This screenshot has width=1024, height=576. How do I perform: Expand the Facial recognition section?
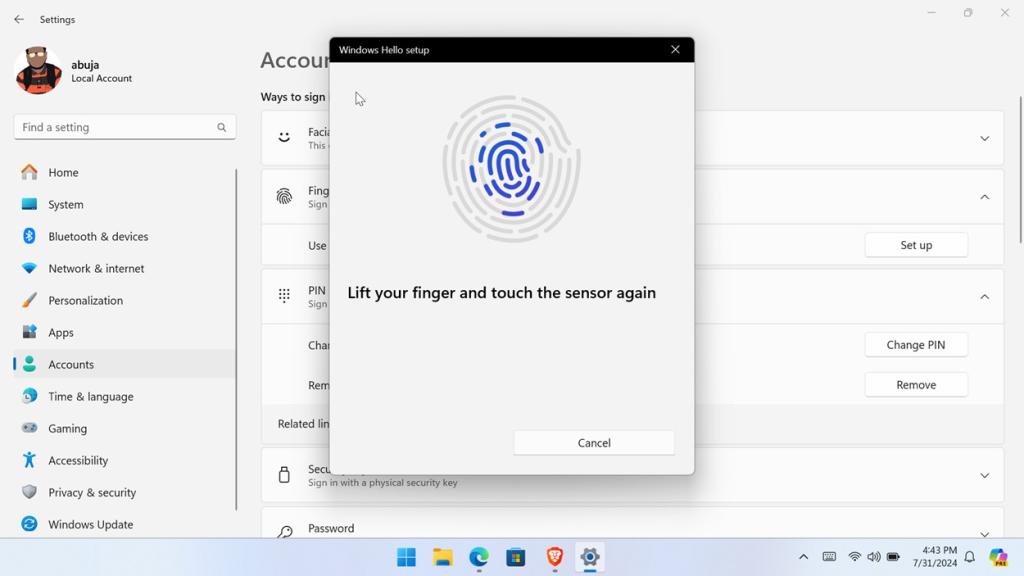984,137
